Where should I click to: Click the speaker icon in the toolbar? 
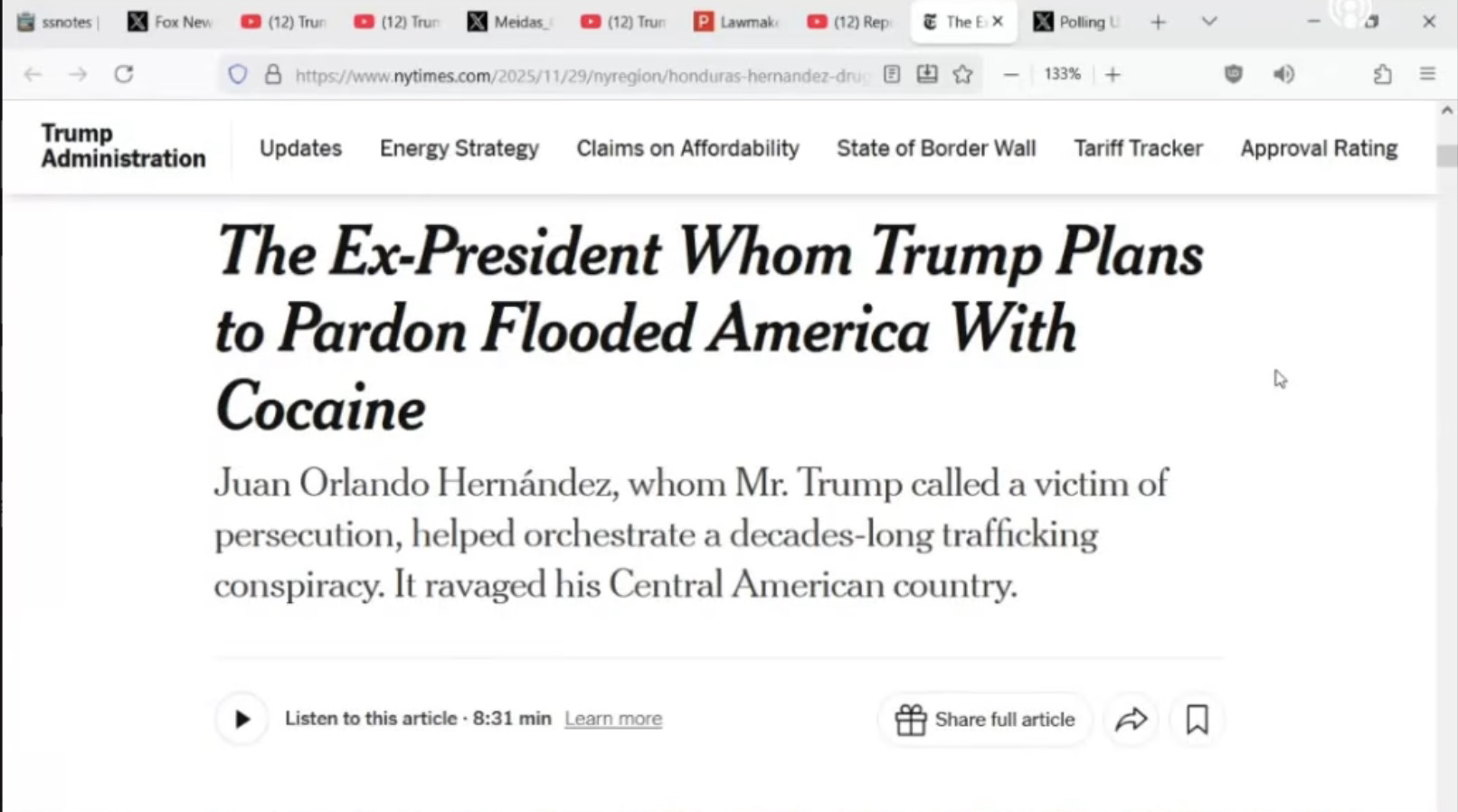(1283, 74)
